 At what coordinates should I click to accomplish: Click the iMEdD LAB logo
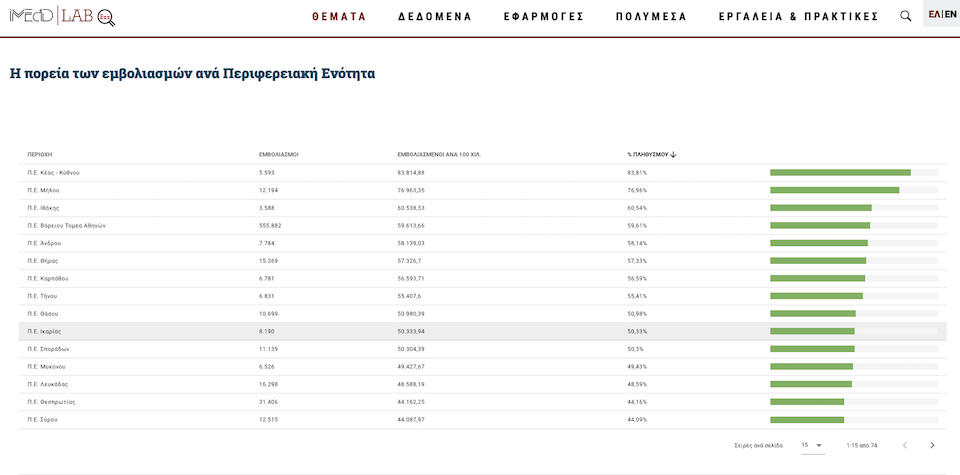(x=62, y=16)
